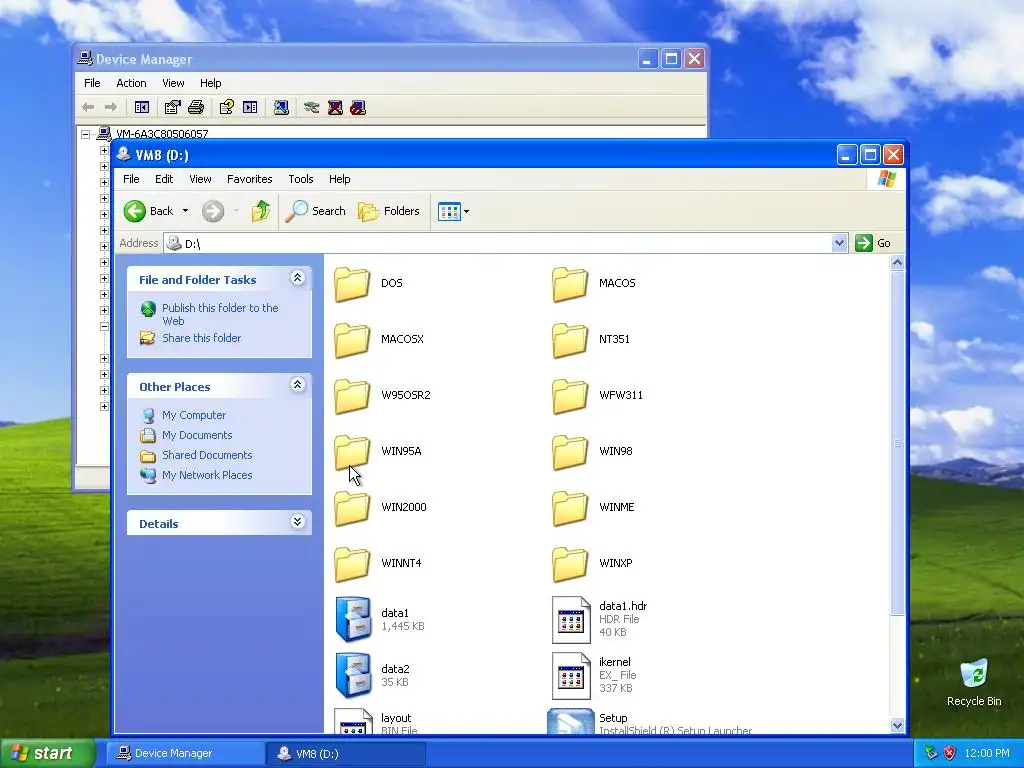Expand the Details panel

[x=297, y=521]
